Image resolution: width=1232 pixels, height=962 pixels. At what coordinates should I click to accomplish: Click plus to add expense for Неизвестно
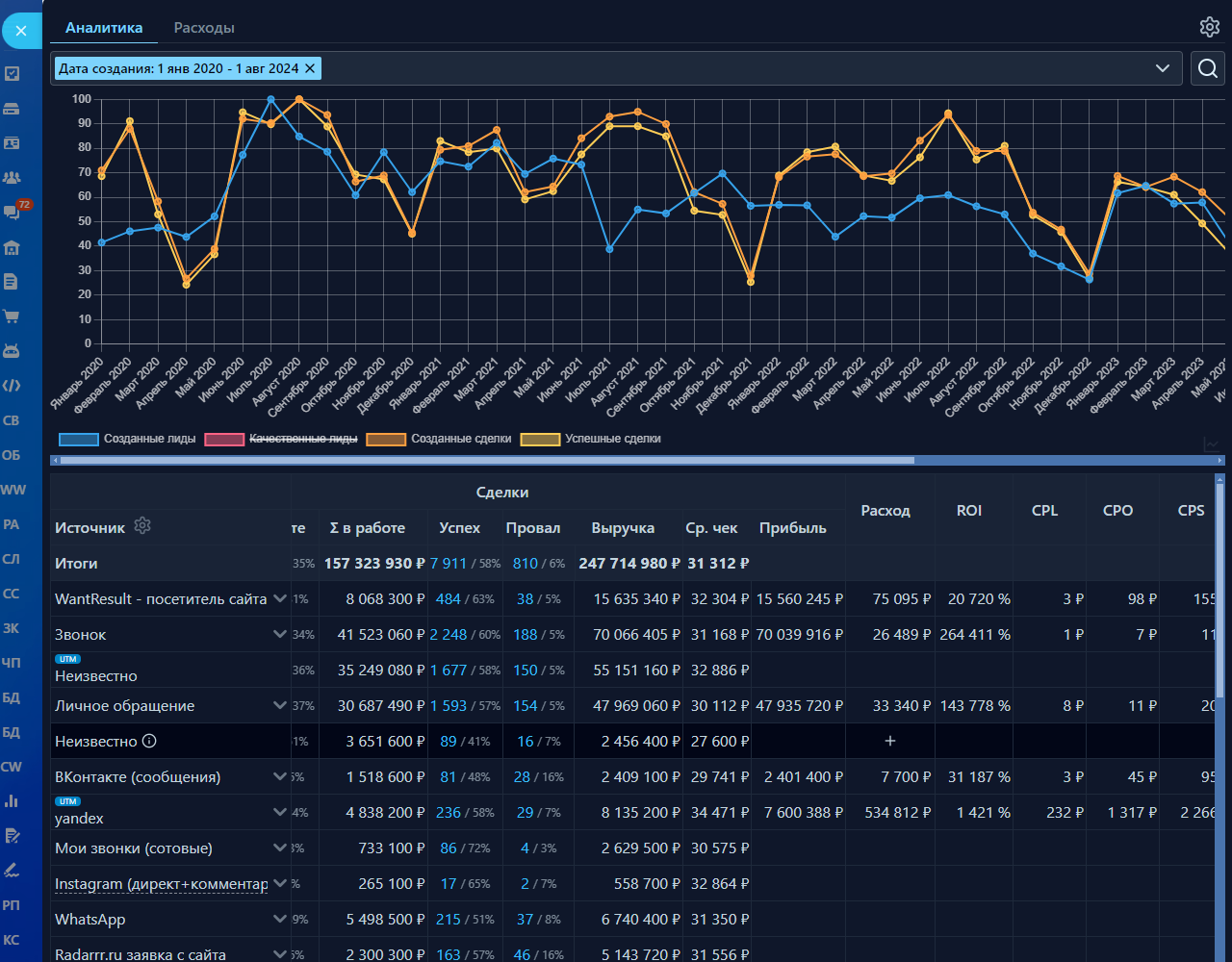[x=889, y=741]
